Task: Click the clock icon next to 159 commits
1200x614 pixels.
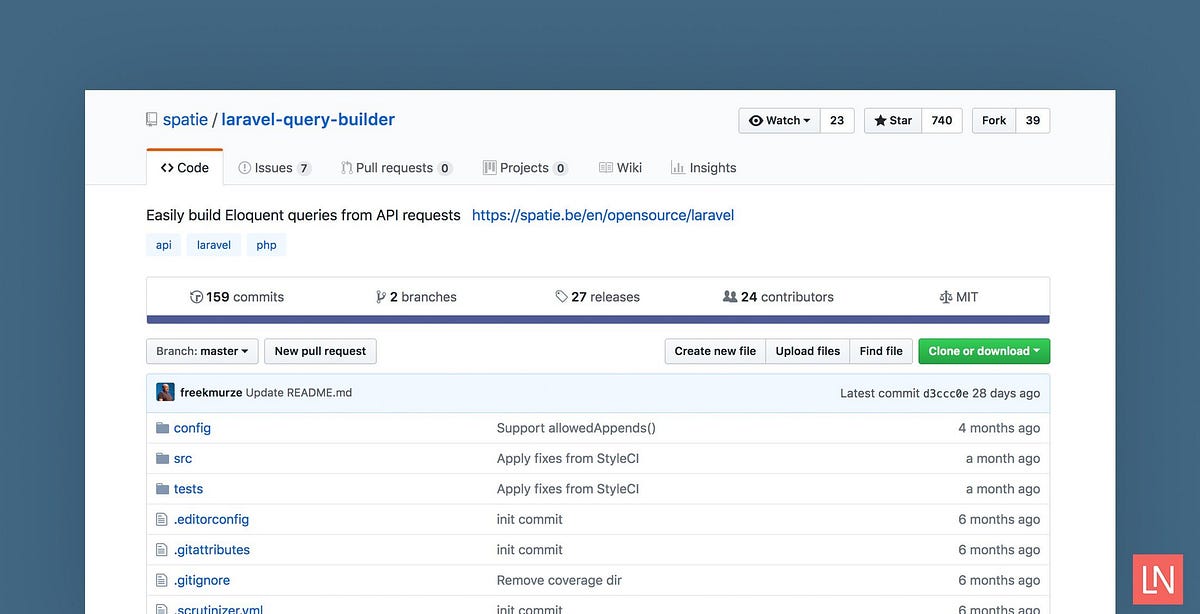Action: click(197, 296)
